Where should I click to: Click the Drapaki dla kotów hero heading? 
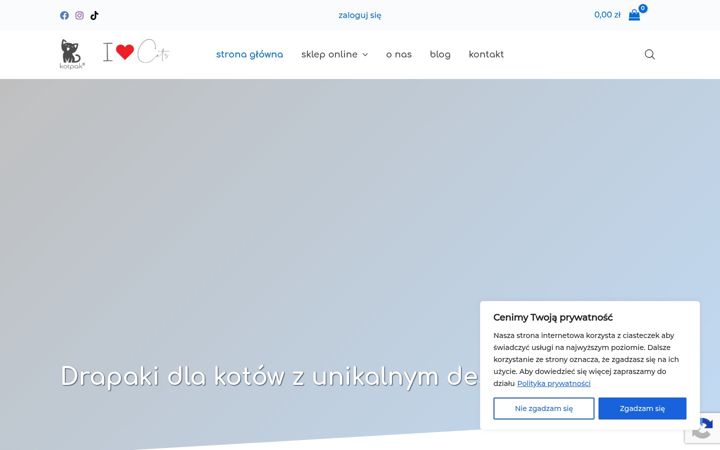pyautogui.click(x=270, y=377)
